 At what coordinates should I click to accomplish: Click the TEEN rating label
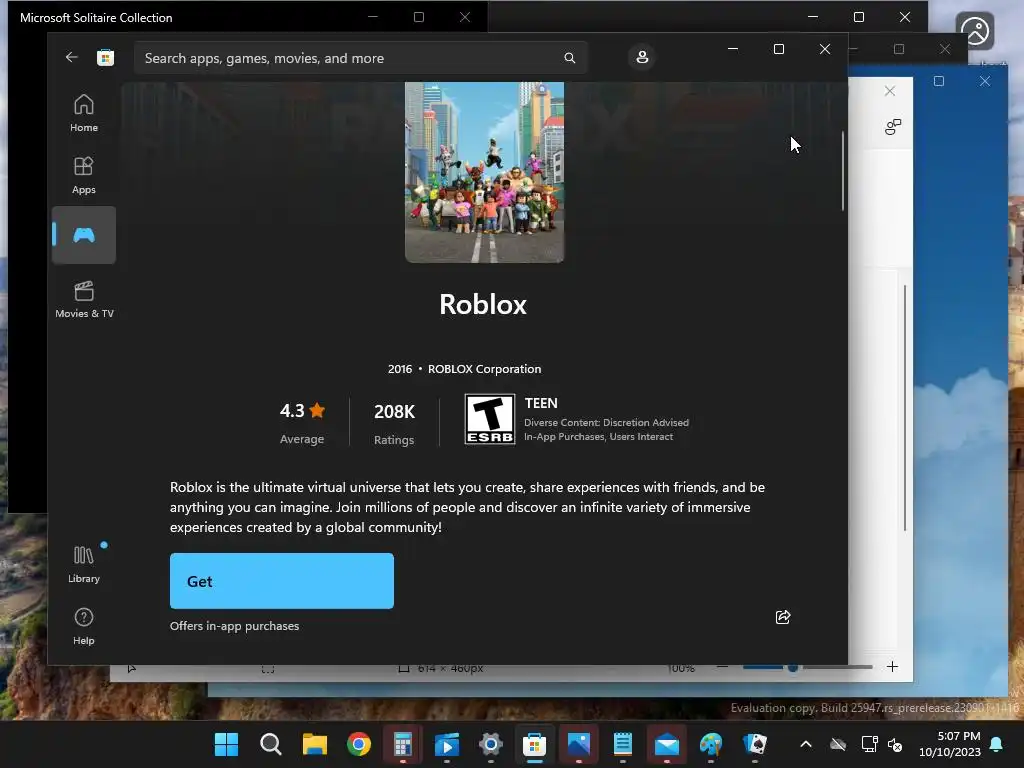point(541,403)
